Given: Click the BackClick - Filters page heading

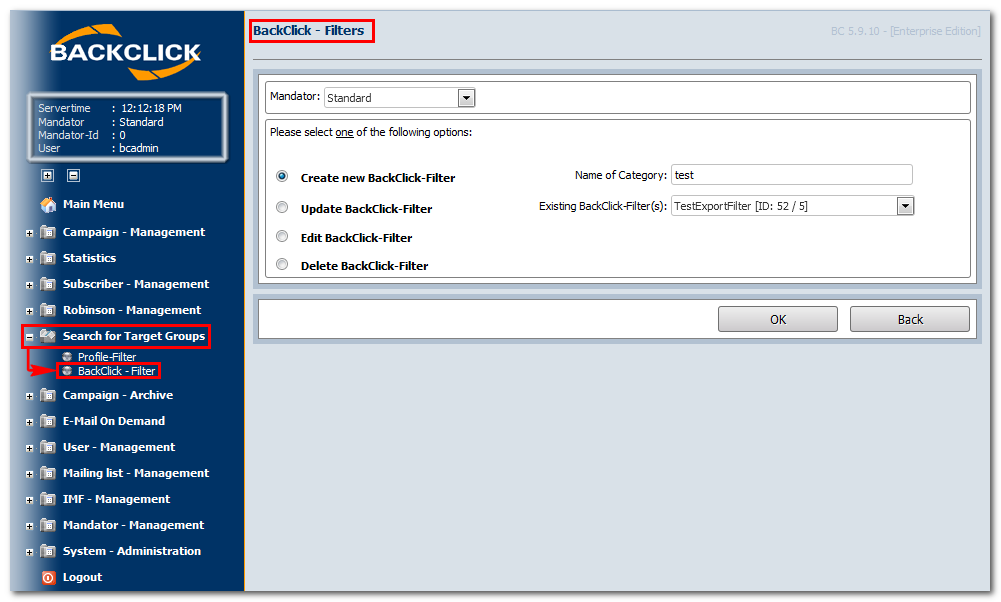Looking at the screenshot, I should 309,31.
